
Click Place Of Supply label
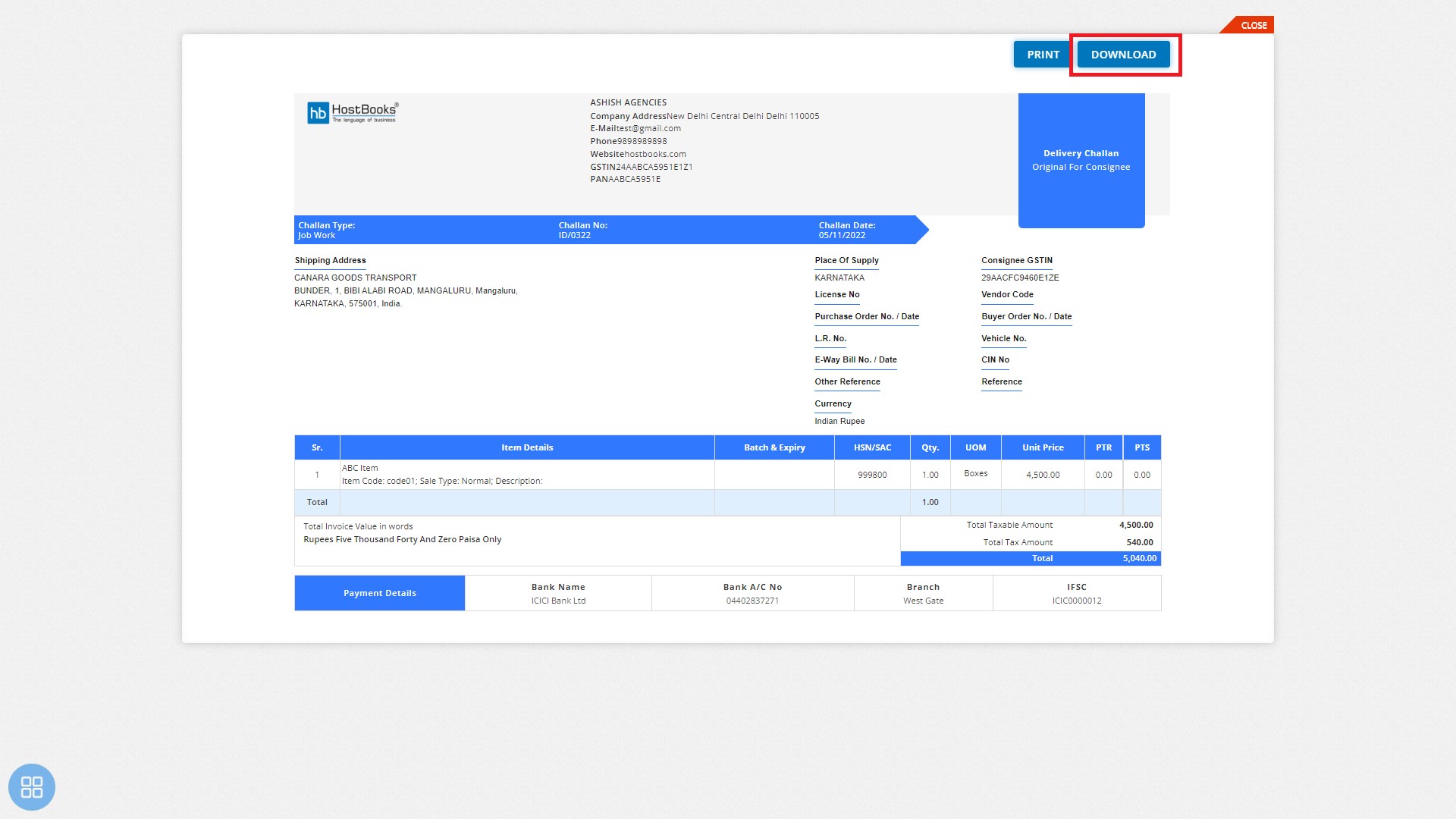click(x=846, y=260)
